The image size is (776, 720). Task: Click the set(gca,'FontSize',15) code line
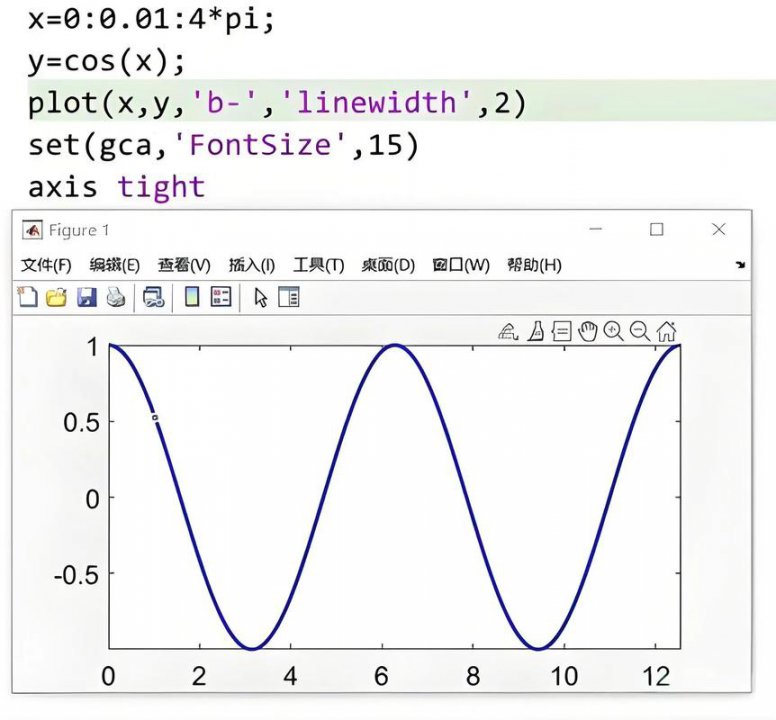coord(224,145)
